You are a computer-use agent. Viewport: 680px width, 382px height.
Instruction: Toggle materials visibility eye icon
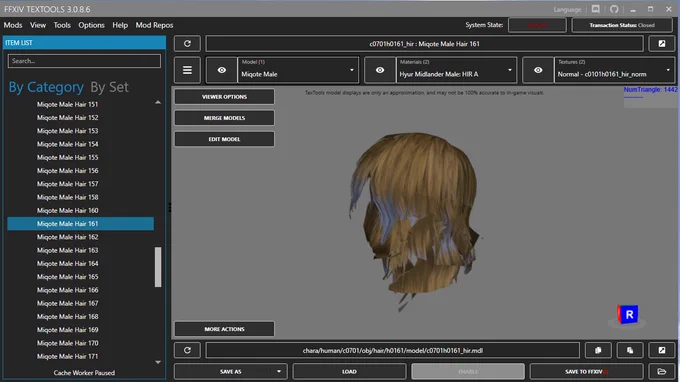point(380,70)
